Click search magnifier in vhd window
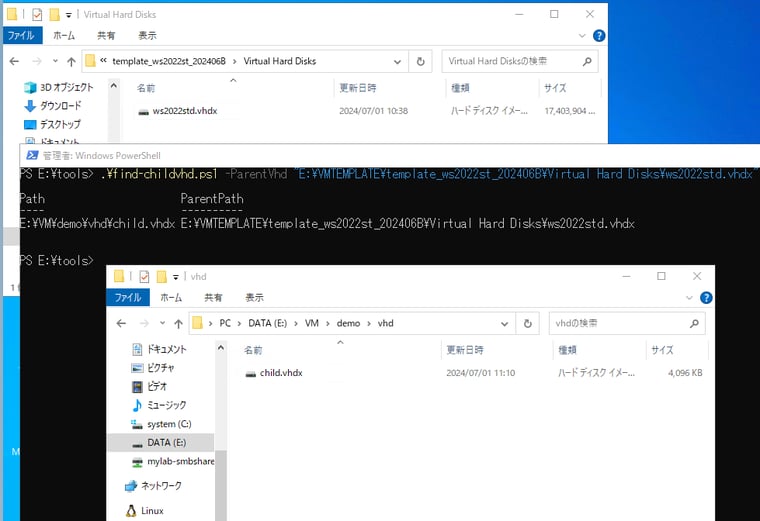 pos(695,323)
